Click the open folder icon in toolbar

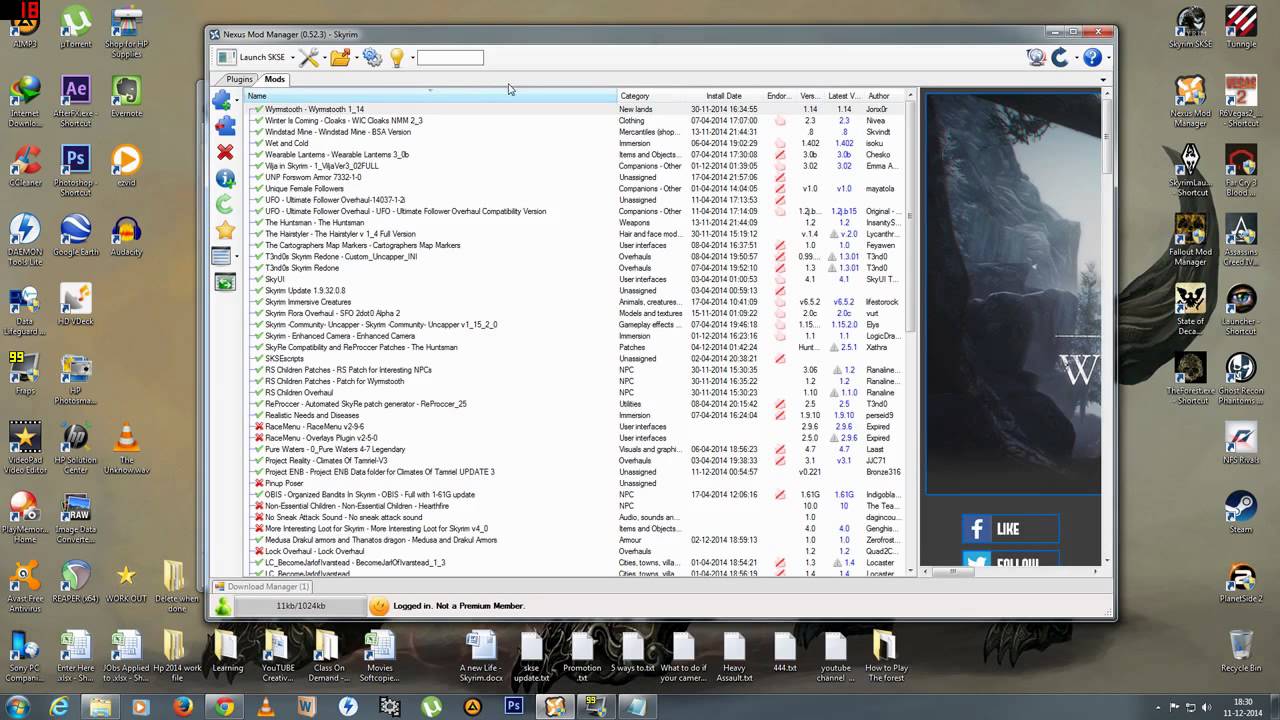coord(340,58)
